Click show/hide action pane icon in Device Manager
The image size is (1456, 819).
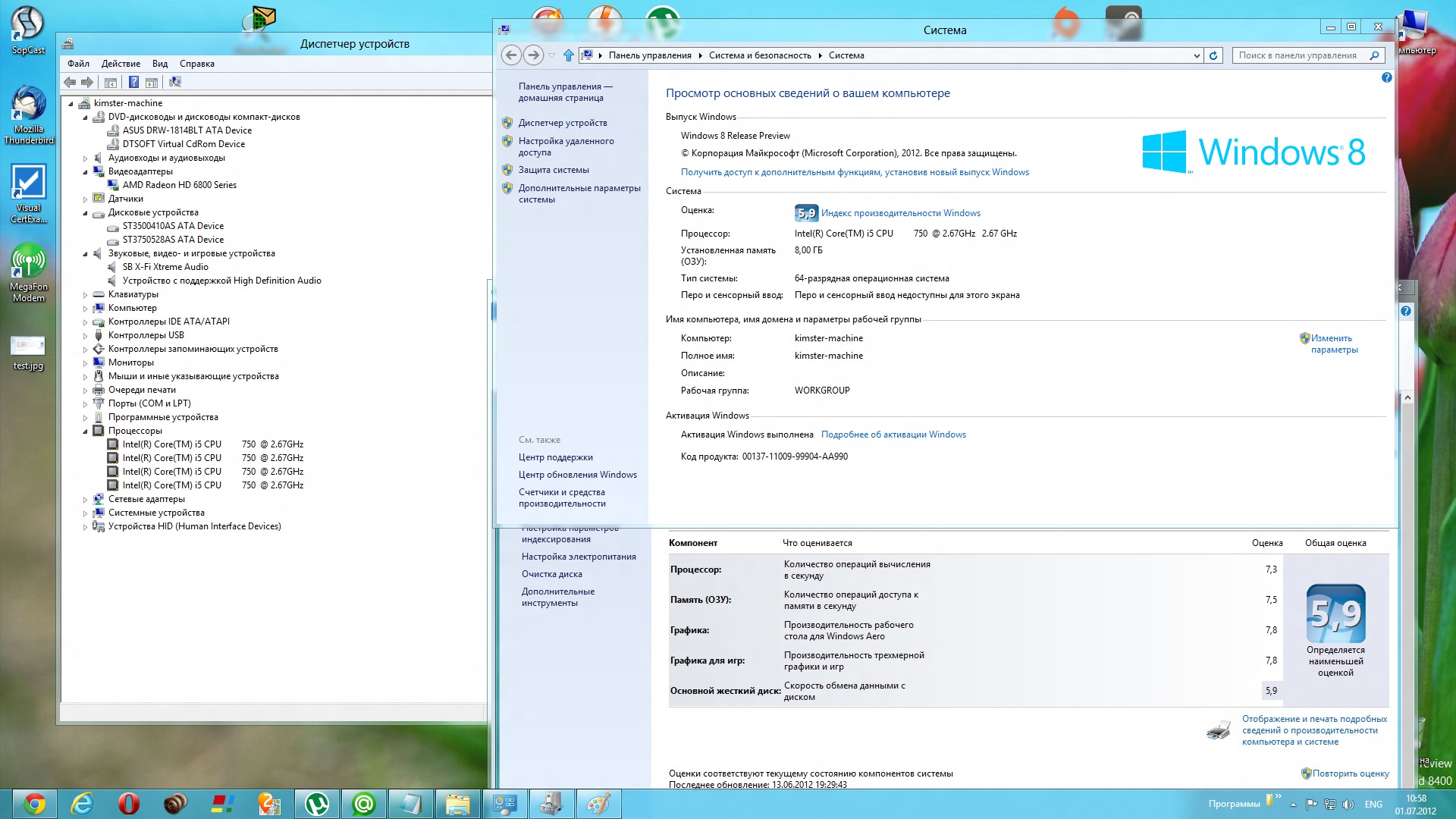click(152, 83)
